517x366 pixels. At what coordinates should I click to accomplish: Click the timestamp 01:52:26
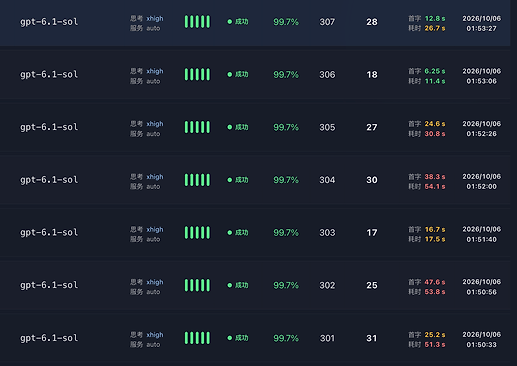click(481, 134)
